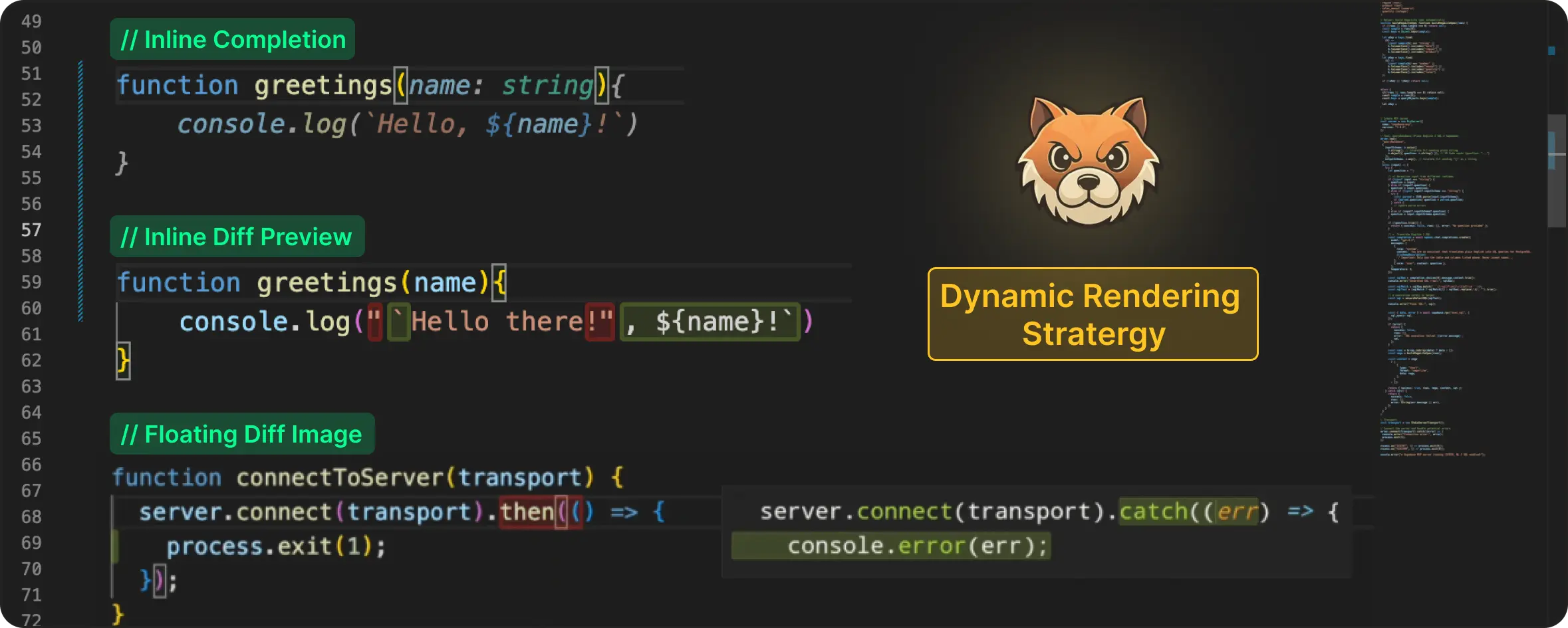Click the red-highlighted then keyword
The image size is (1568, 628).
(527, 512)
